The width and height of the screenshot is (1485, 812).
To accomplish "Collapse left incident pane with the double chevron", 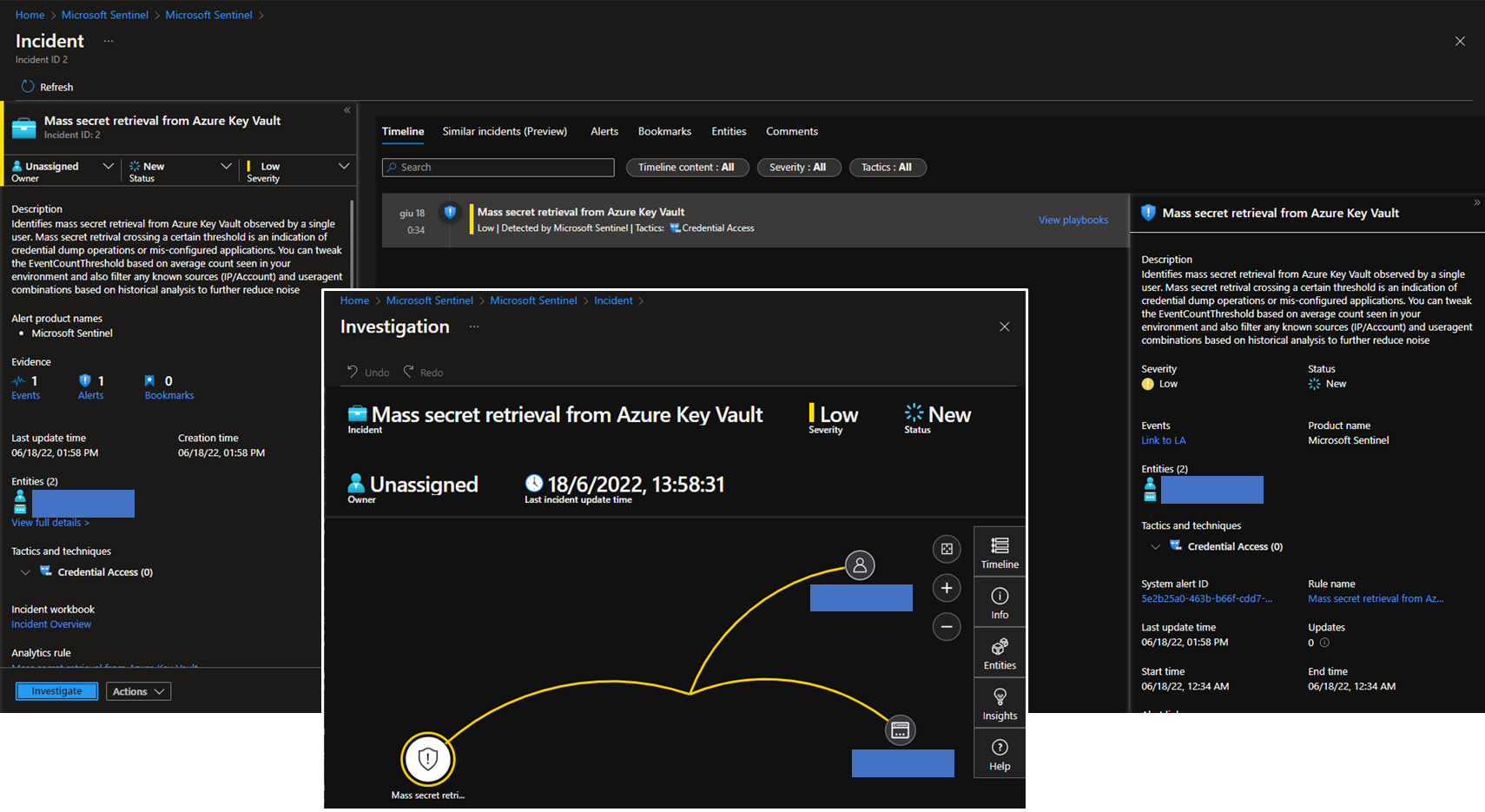I will pyautogui.click(x=347, y=110).
